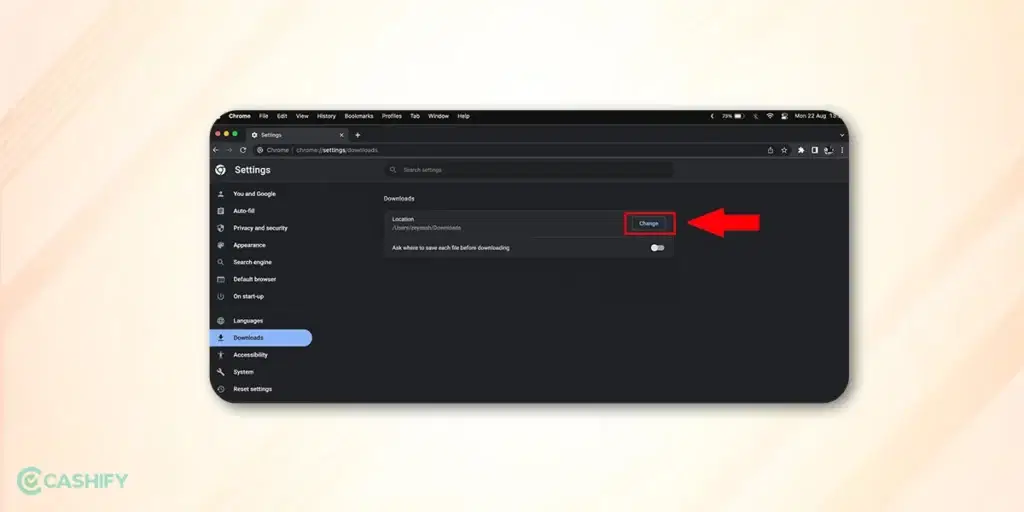Click the Wi-Fi menu bar icon
The image size is (1024, 512).
point(770,116)
